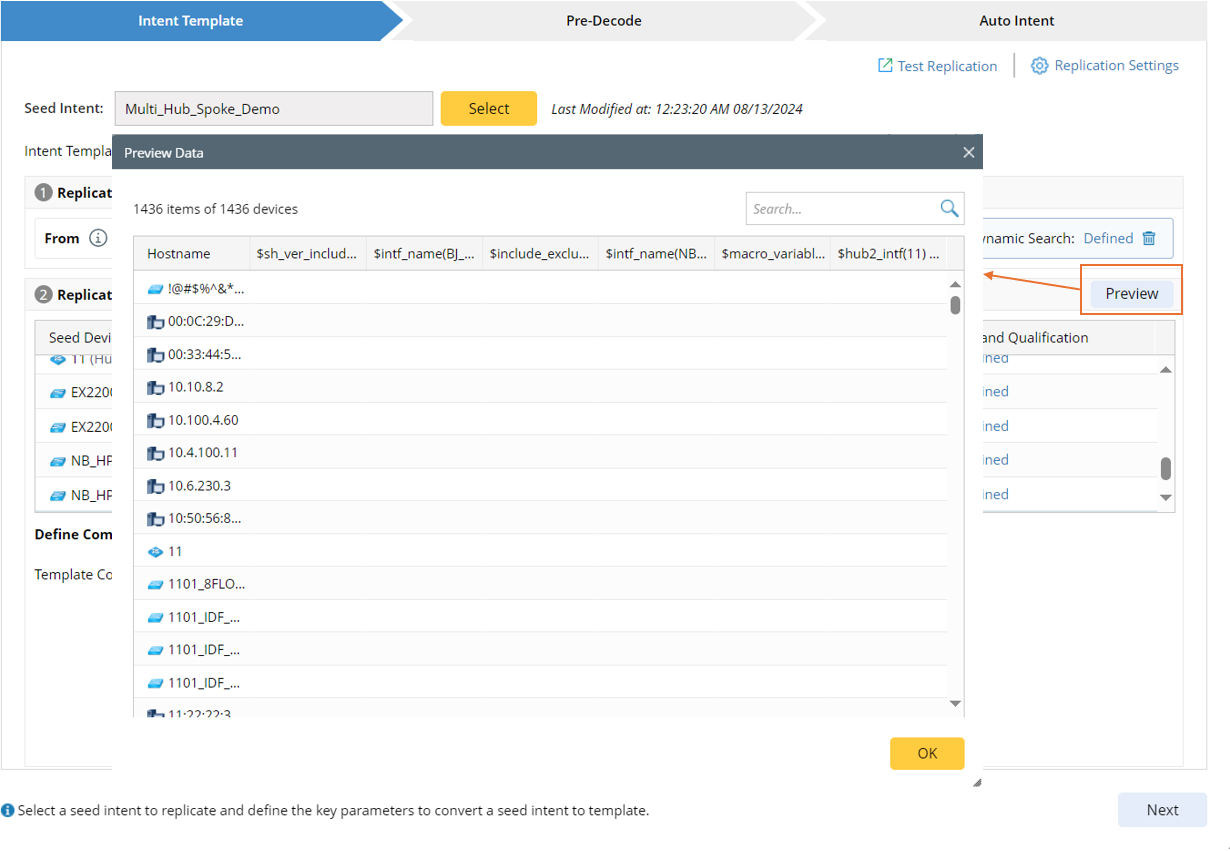Delete the Dynamic Search definition with trash icon
The height and width of the screenshot is (851, 1230).
pos(1149,238)
